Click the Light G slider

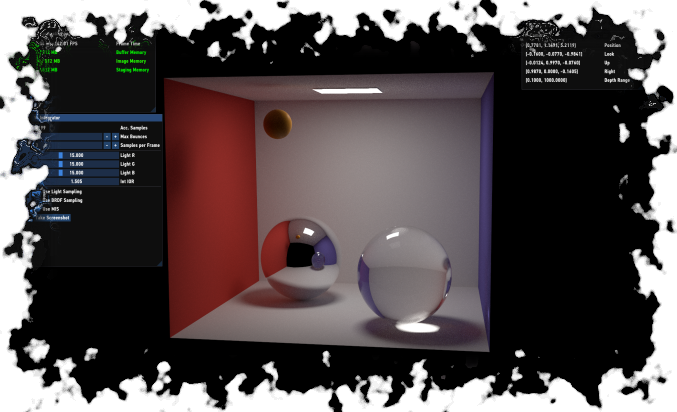tap(76, 164)
